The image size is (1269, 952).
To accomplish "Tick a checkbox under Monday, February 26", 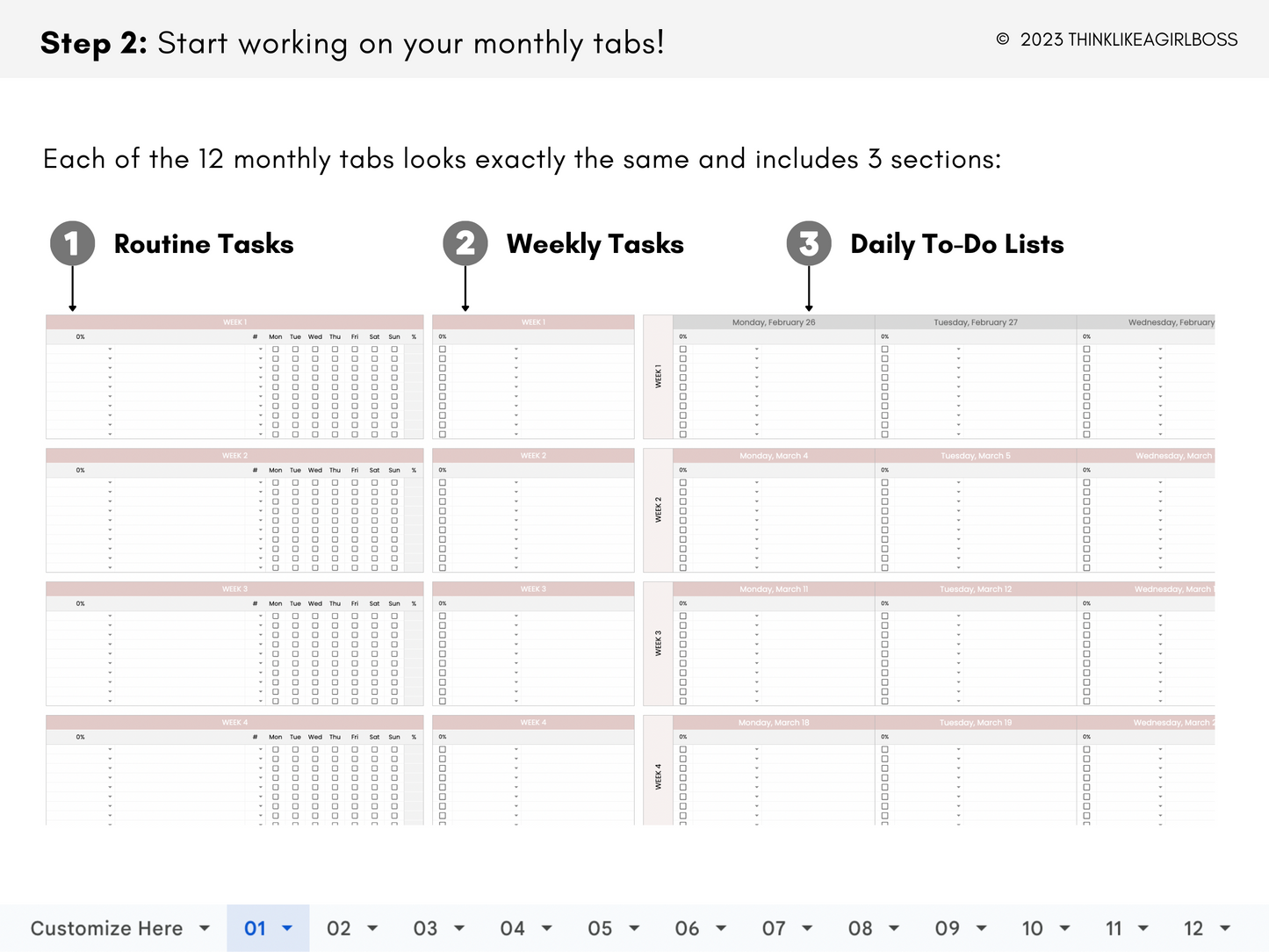I will coord(682,349).
